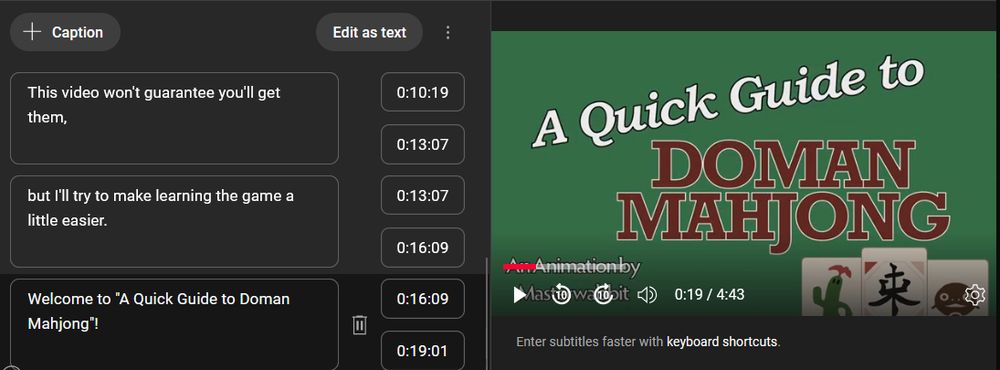The height and width of the screenshot is (370, 1000).
Task: Click the caption list scrollbar
Action: click(487, 313)
